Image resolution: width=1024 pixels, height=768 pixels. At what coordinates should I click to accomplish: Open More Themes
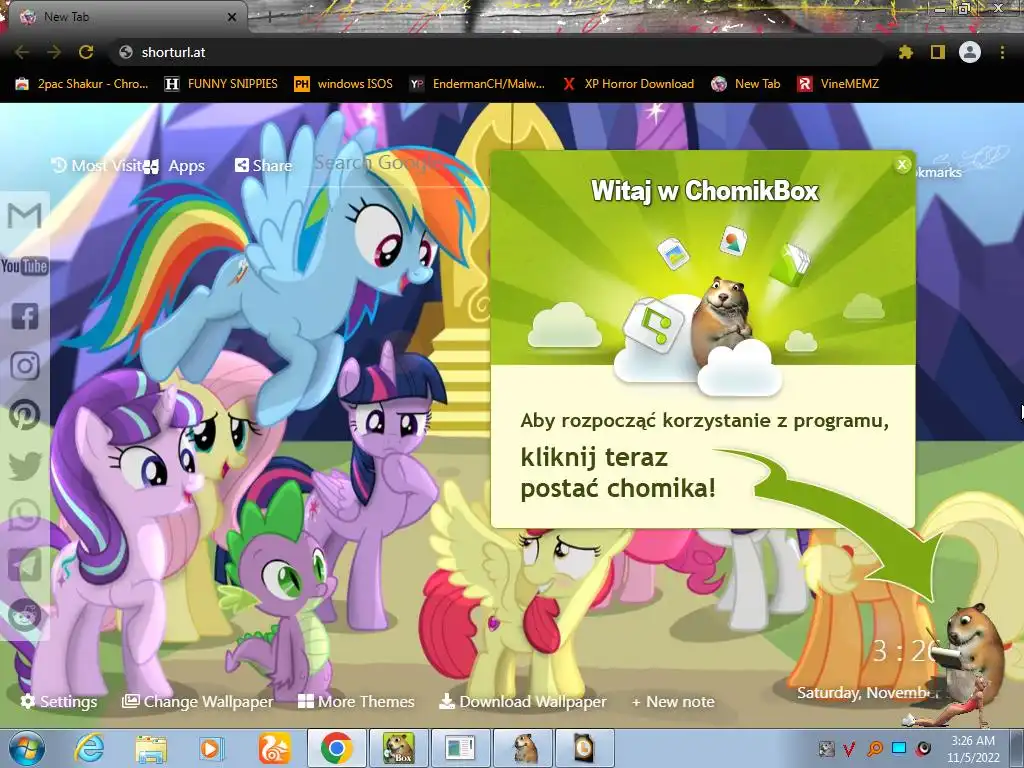[356, 702]
